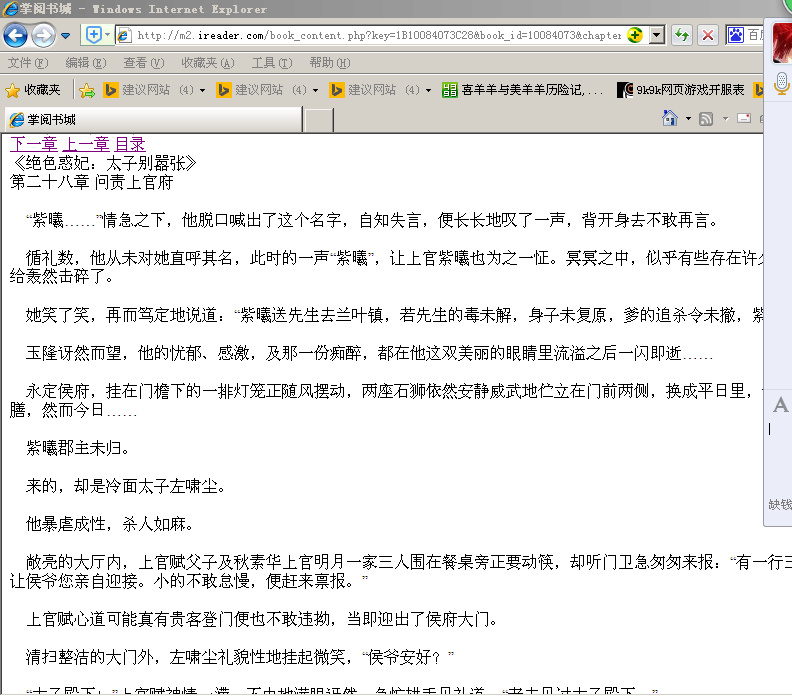Open the 编辑 (E) menu
Viewport: 792px width, 696px height.
coord(86,63)
